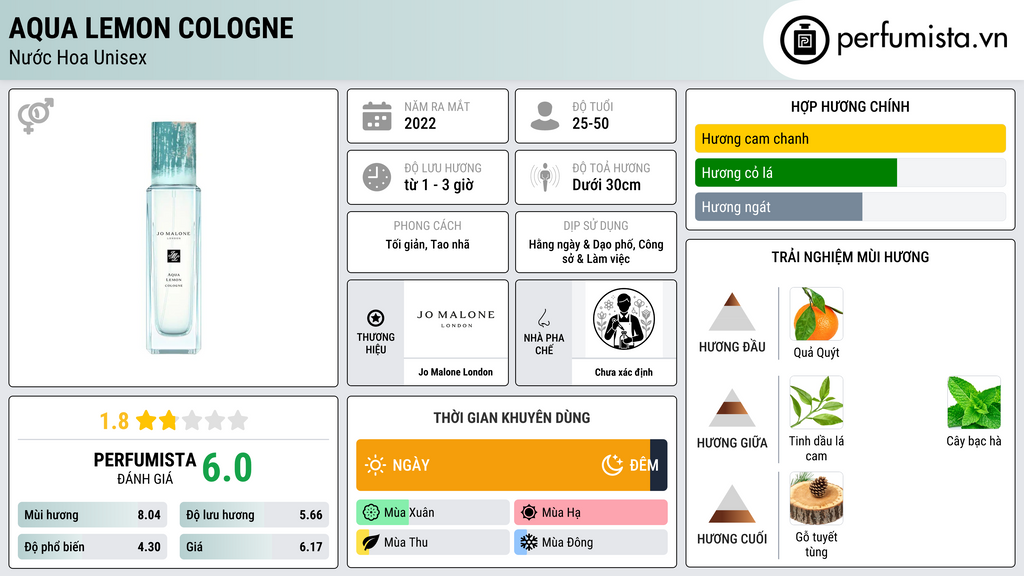Click the Mùa Thu season bar

(432, 542)
